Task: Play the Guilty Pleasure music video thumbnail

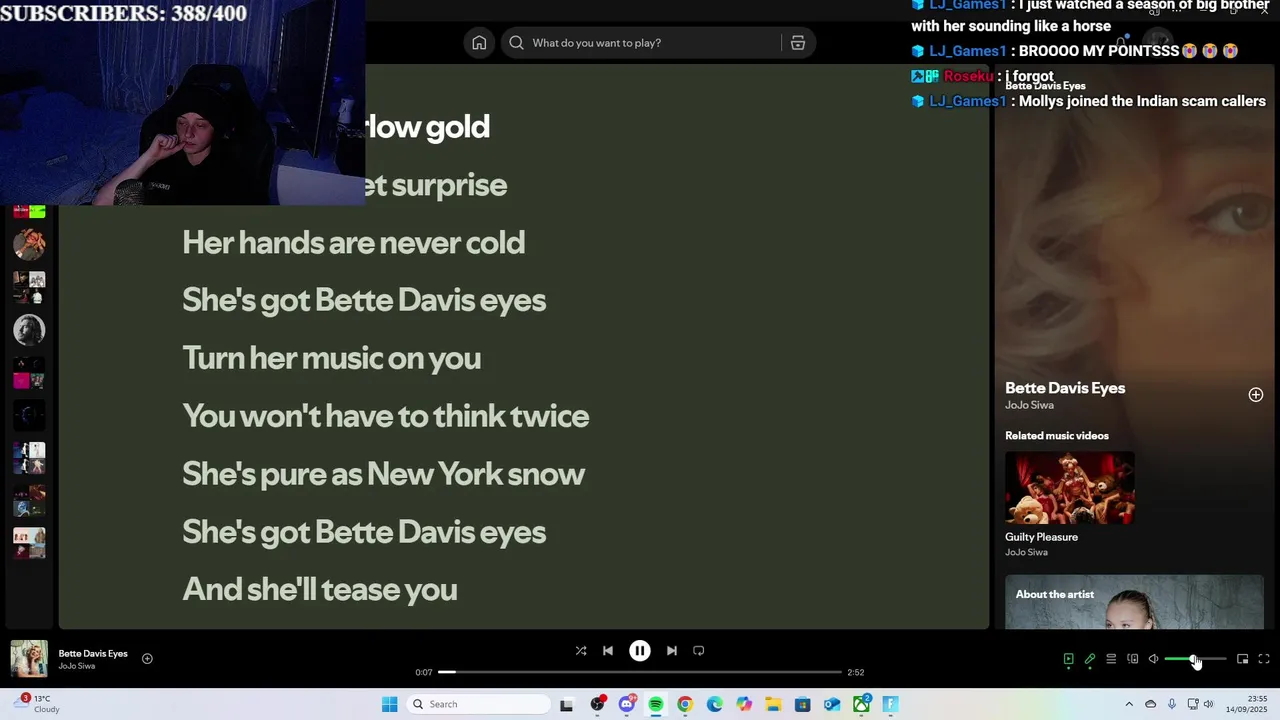Action: pos(1070,488)
